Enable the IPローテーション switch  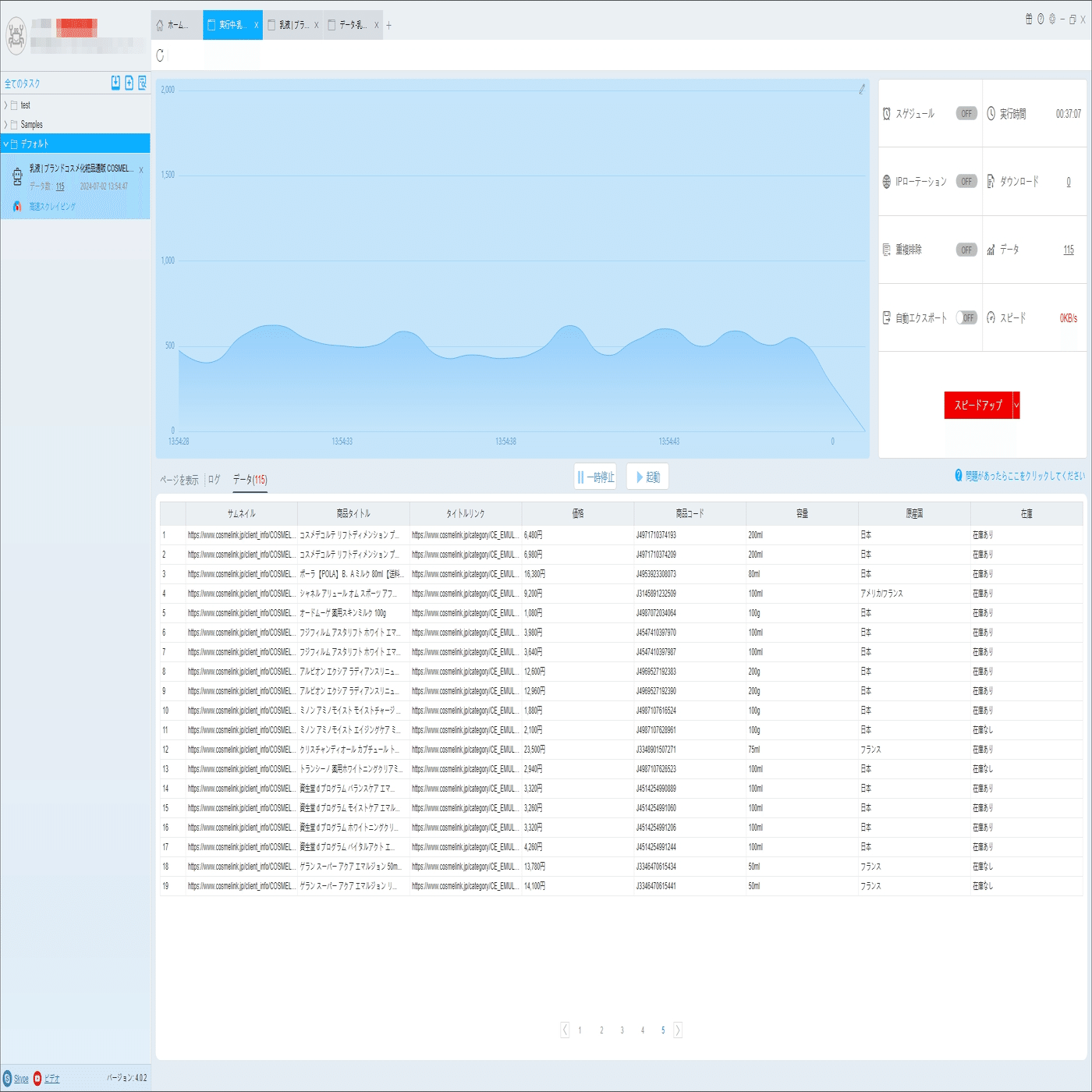(966, 181)
